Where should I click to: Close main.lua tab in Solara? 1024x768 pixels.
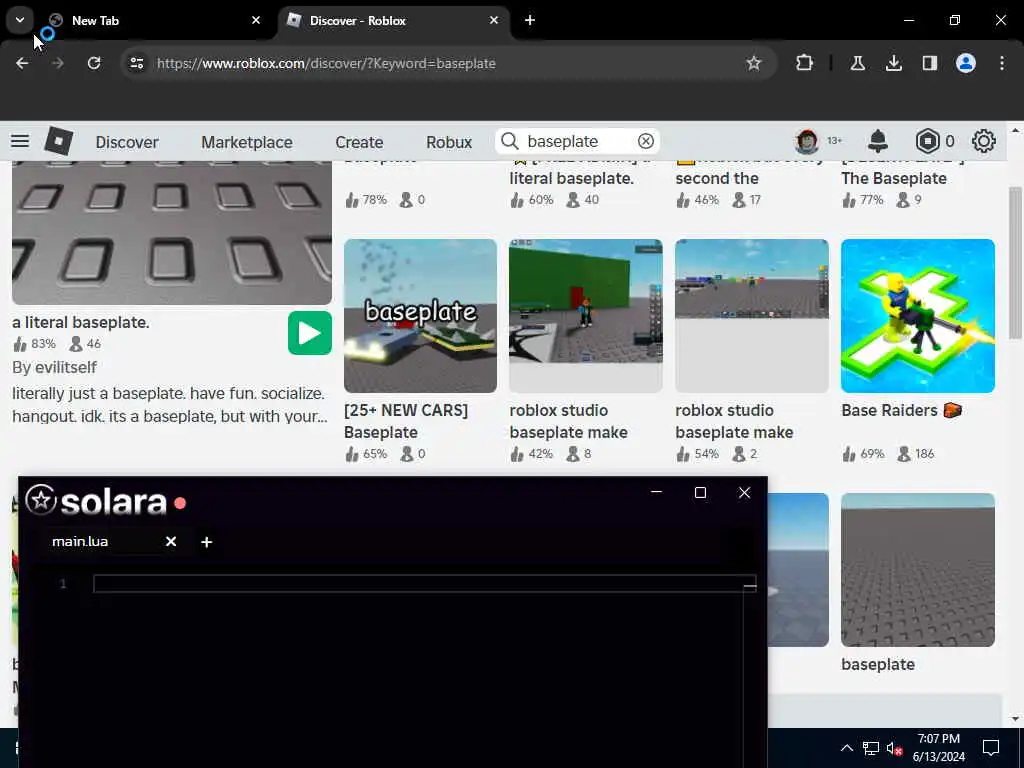click(x=171, y=541)
